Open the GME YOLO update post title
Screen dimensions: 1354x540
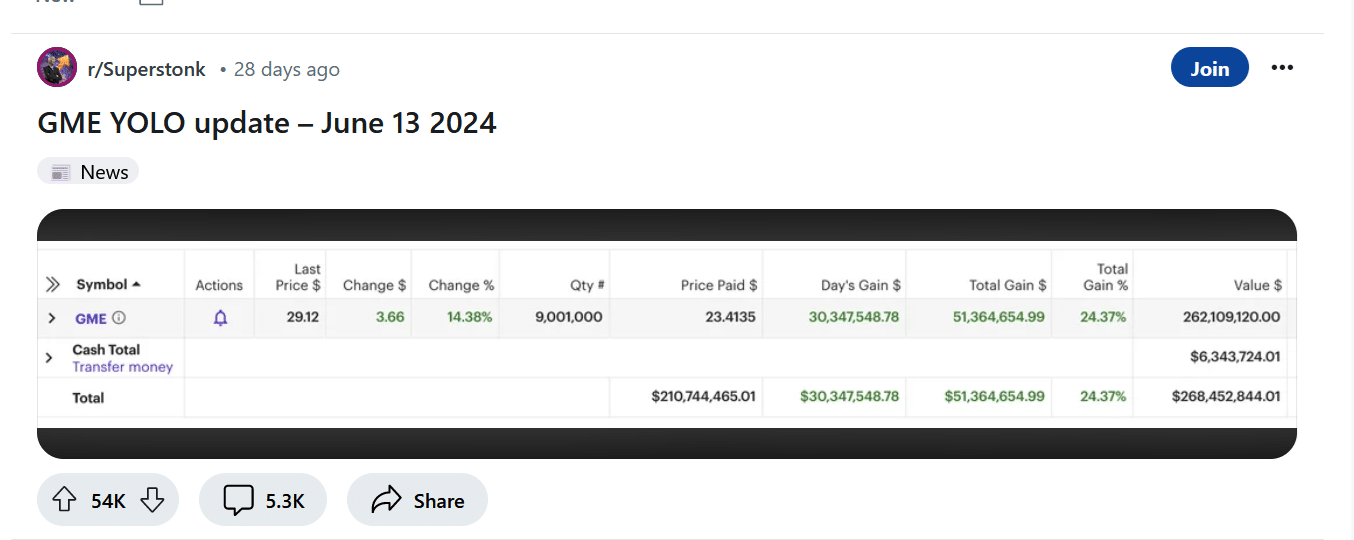[x=267, y=123]
